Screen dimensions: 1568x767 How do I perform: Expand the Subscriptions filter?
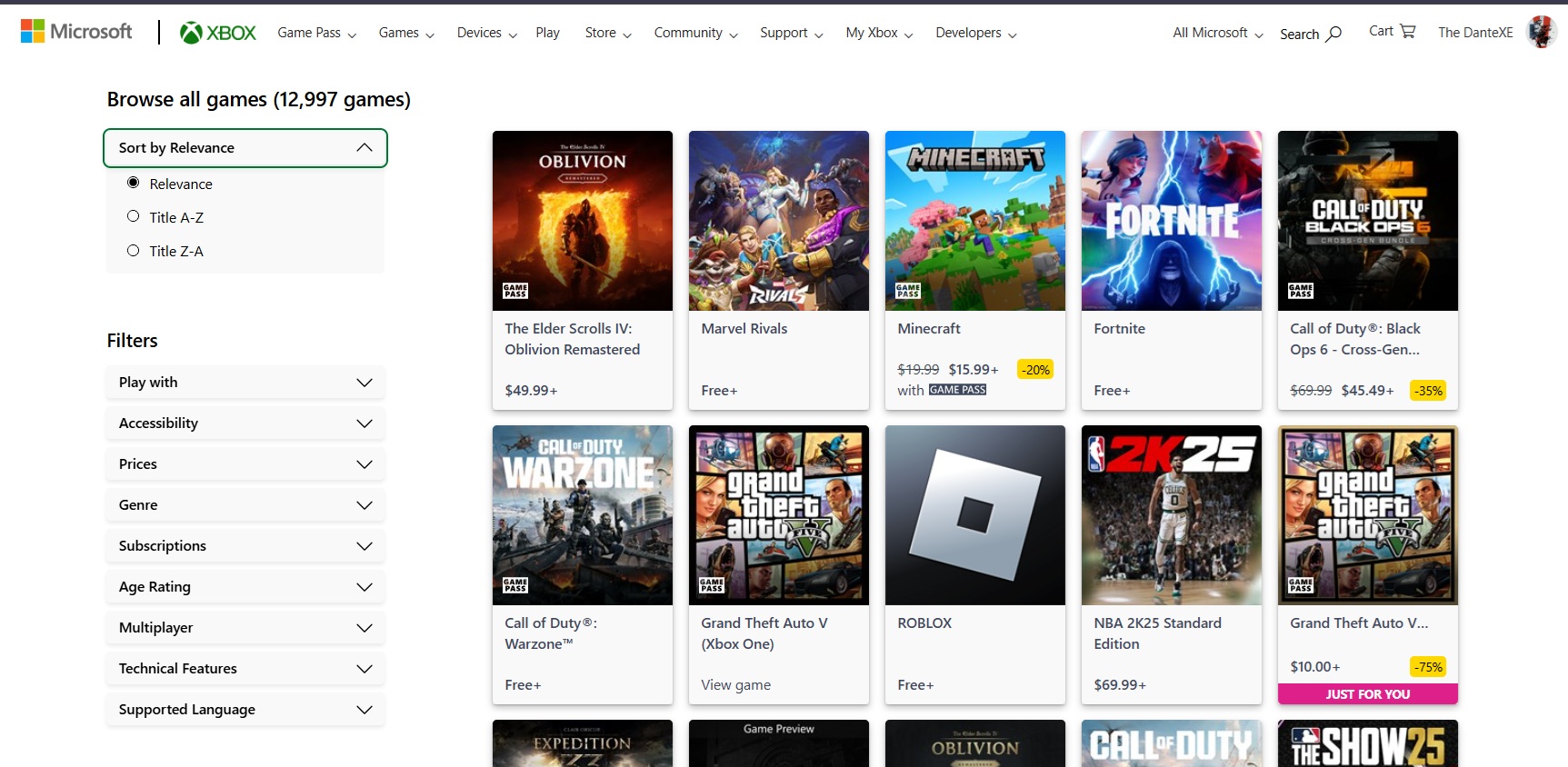pos(245,546)
